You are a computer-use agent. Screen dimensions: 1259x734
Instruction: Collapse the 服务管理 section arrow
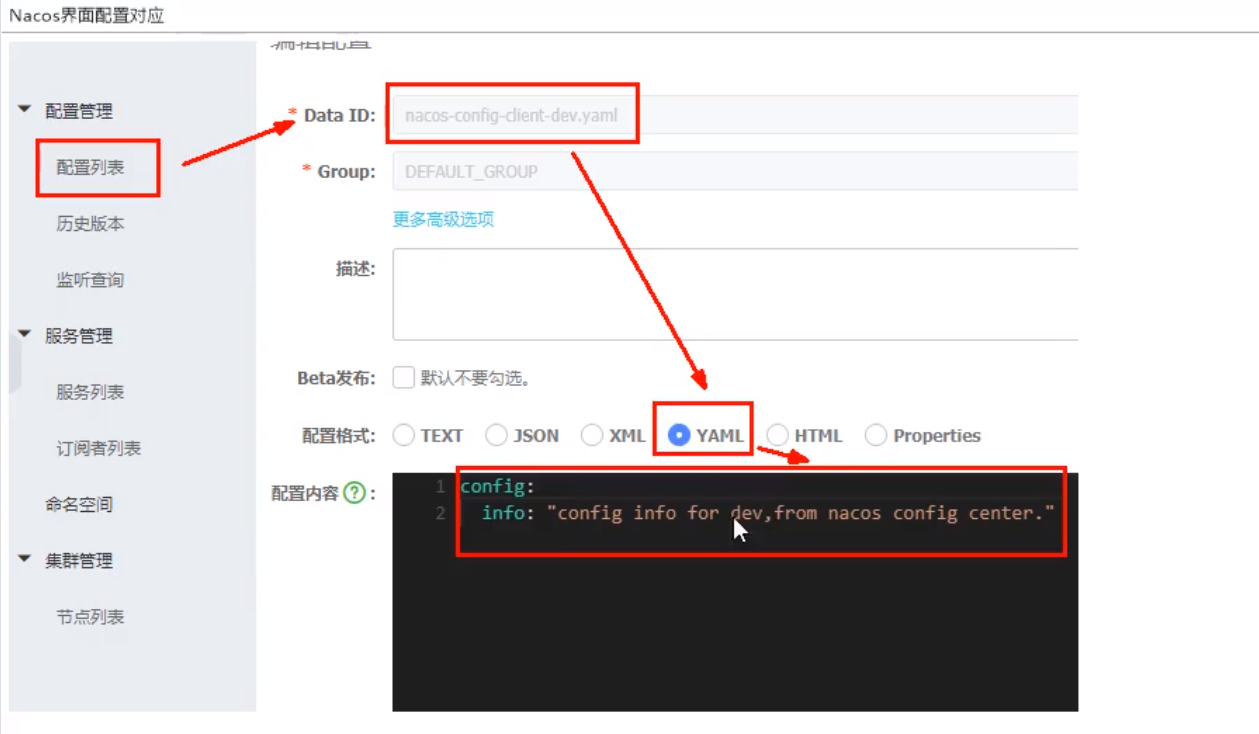25,334
